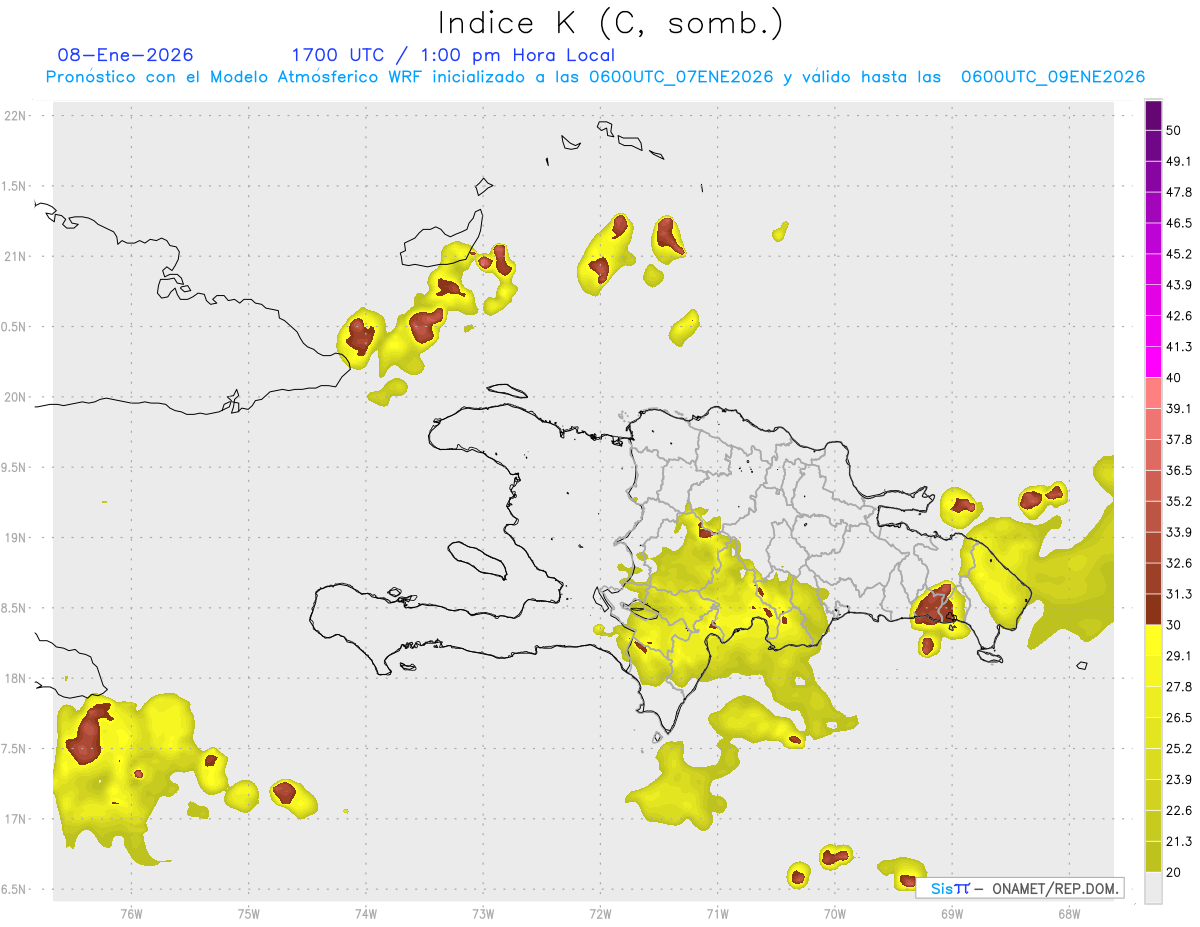
Task: Click the "74W" longitude label
Action: (x=365, y=914)
